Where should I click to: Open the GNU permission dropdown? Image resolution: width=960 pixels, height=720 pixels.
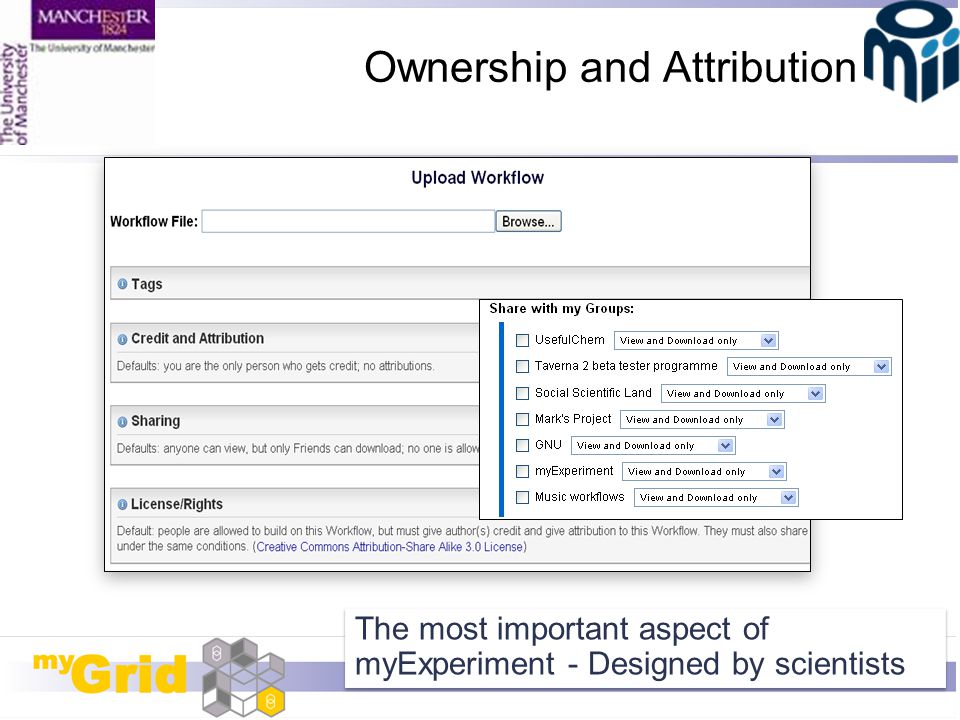click(653, 446)
